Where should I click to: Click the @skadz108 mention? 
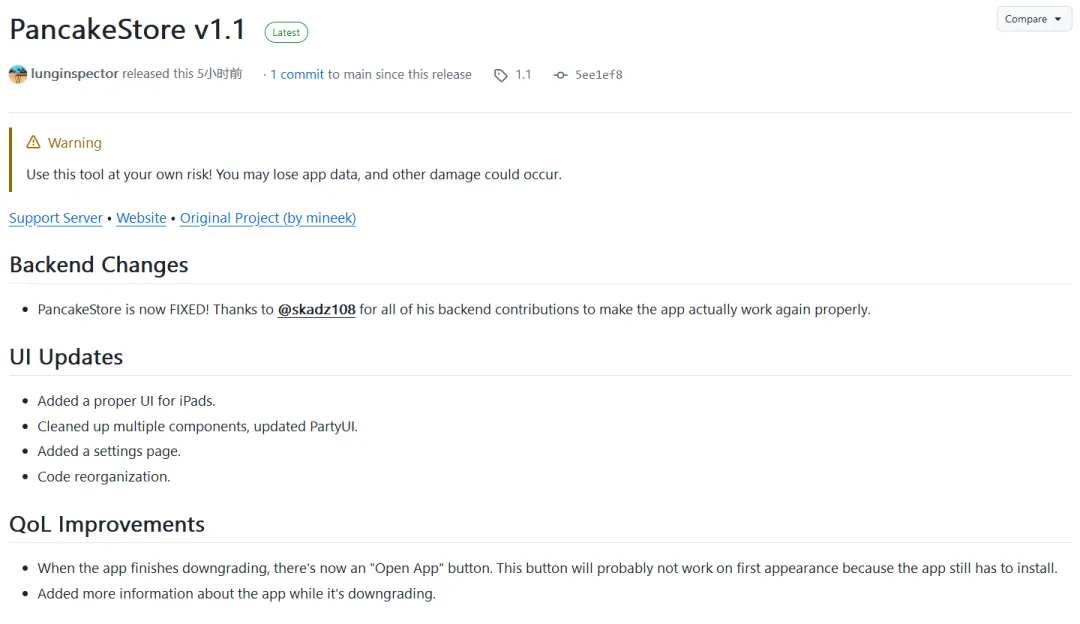click(x=316, y=310)
